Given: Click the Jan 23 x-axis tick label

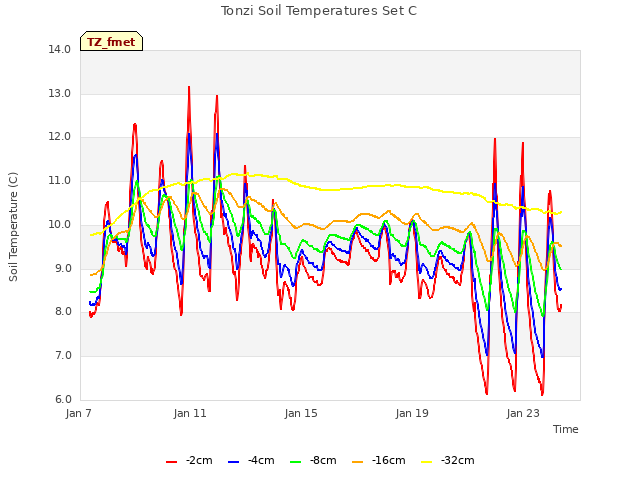Looking at the screenshot, I should click(523, 413).
